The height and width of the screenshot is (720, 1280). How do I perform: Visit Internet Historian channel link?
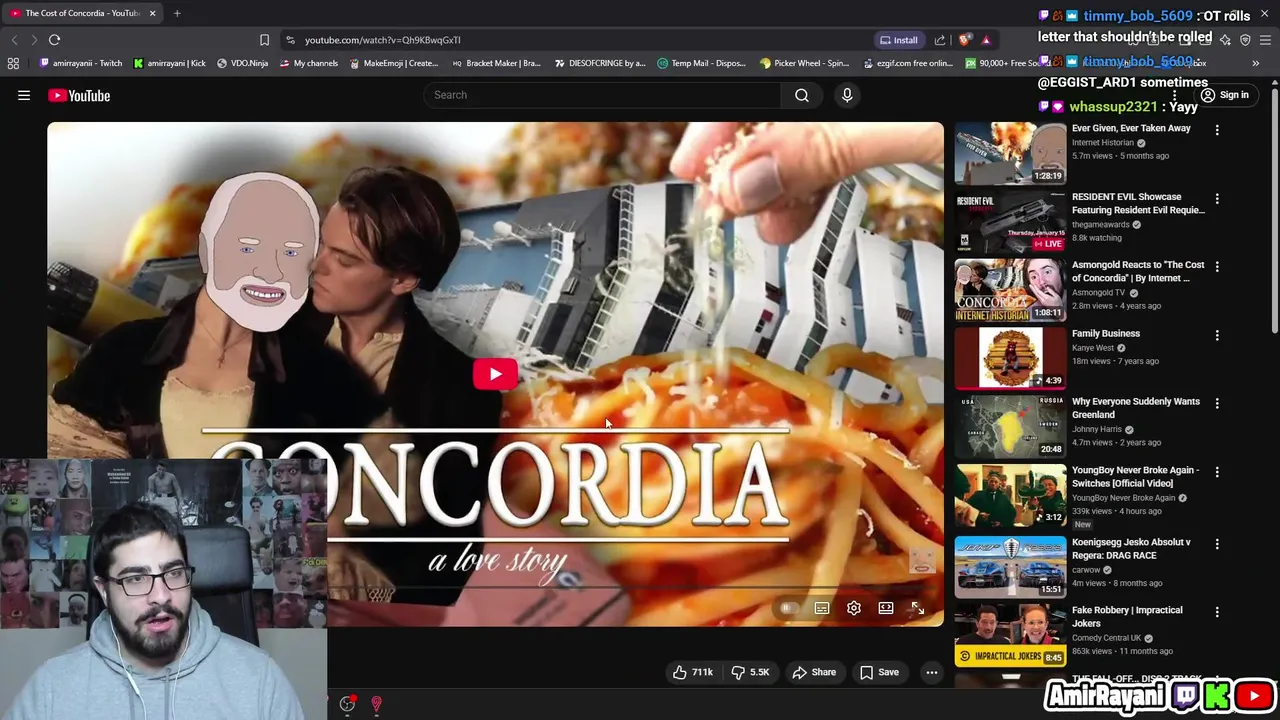(x=1102, y=143)
